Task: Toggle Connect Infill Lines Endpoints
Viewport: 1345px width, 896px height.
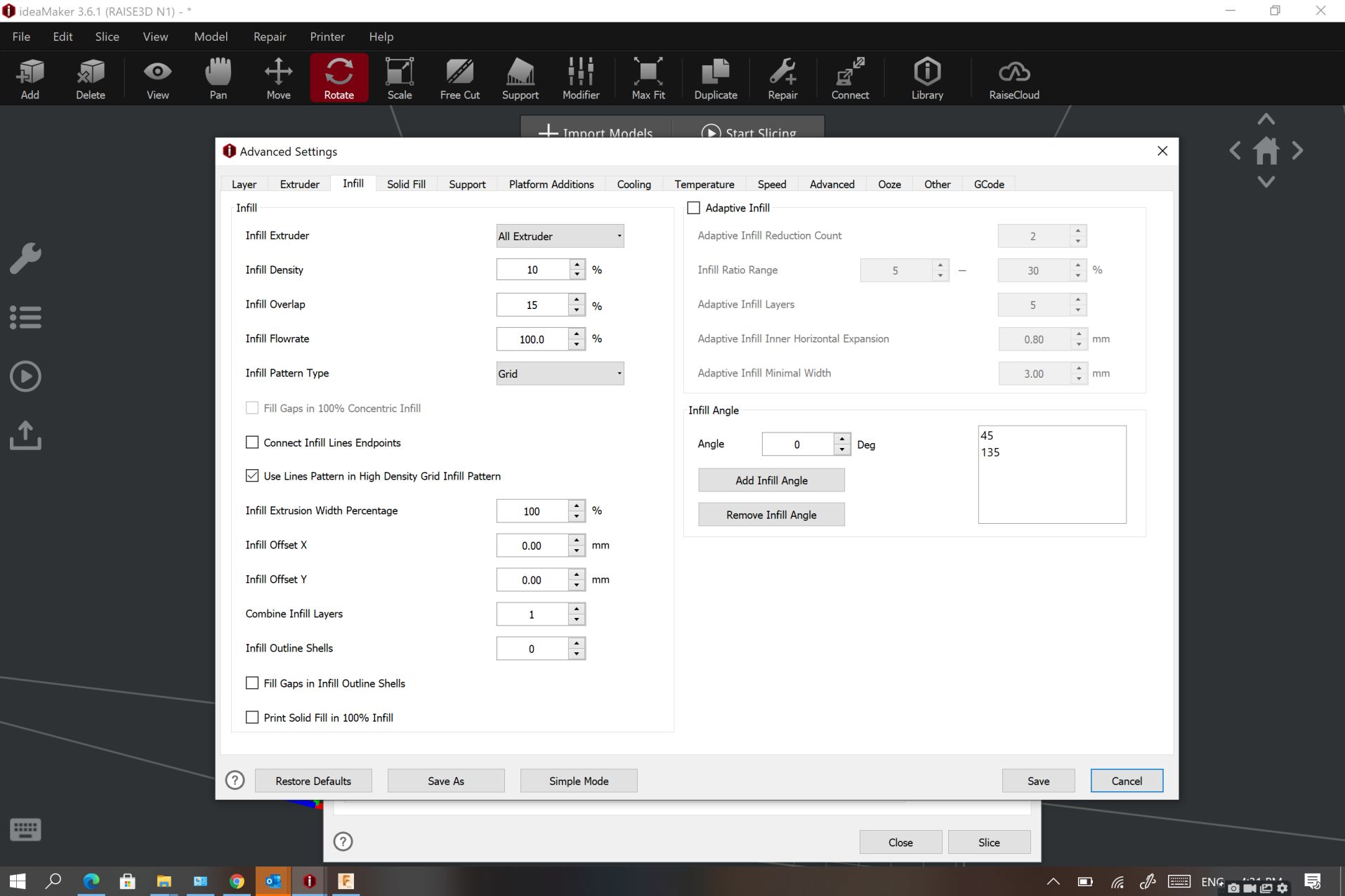Action: pos(252,442)
